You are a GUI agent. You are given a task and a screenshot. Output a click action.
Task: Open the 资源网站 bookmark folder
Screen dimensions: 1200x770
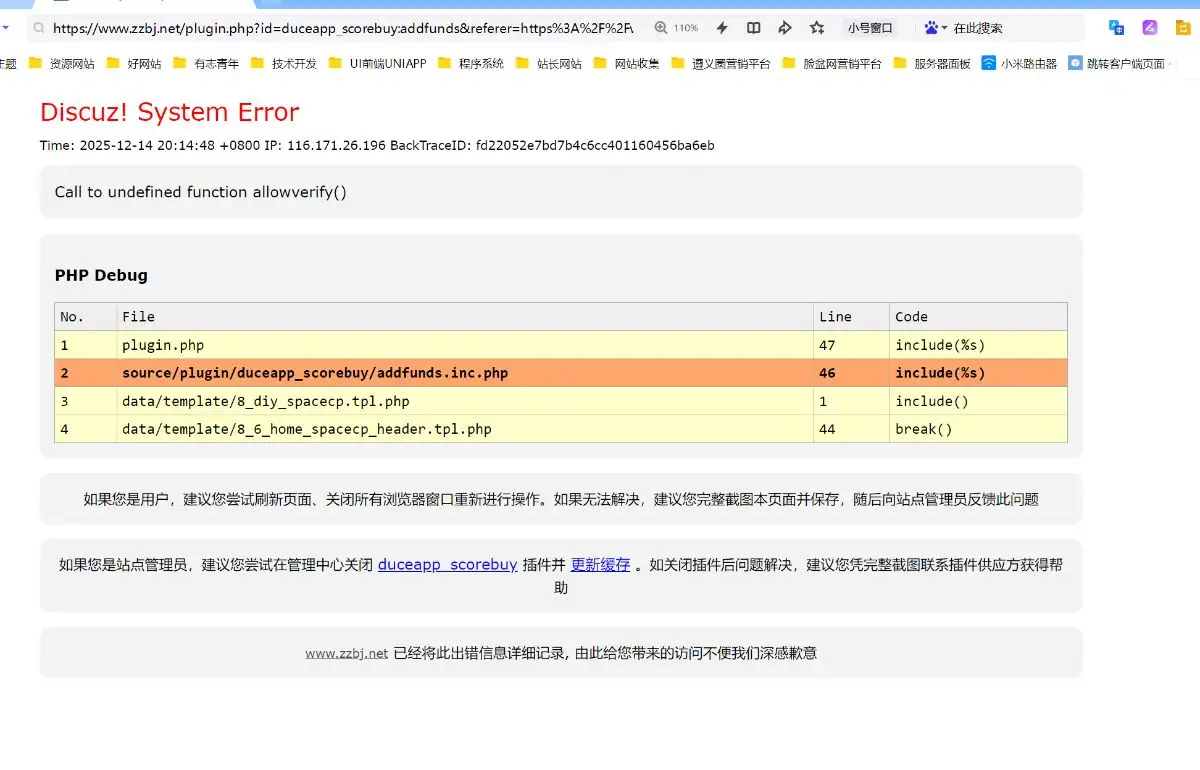pyautogui.click(x=62, y=63)
